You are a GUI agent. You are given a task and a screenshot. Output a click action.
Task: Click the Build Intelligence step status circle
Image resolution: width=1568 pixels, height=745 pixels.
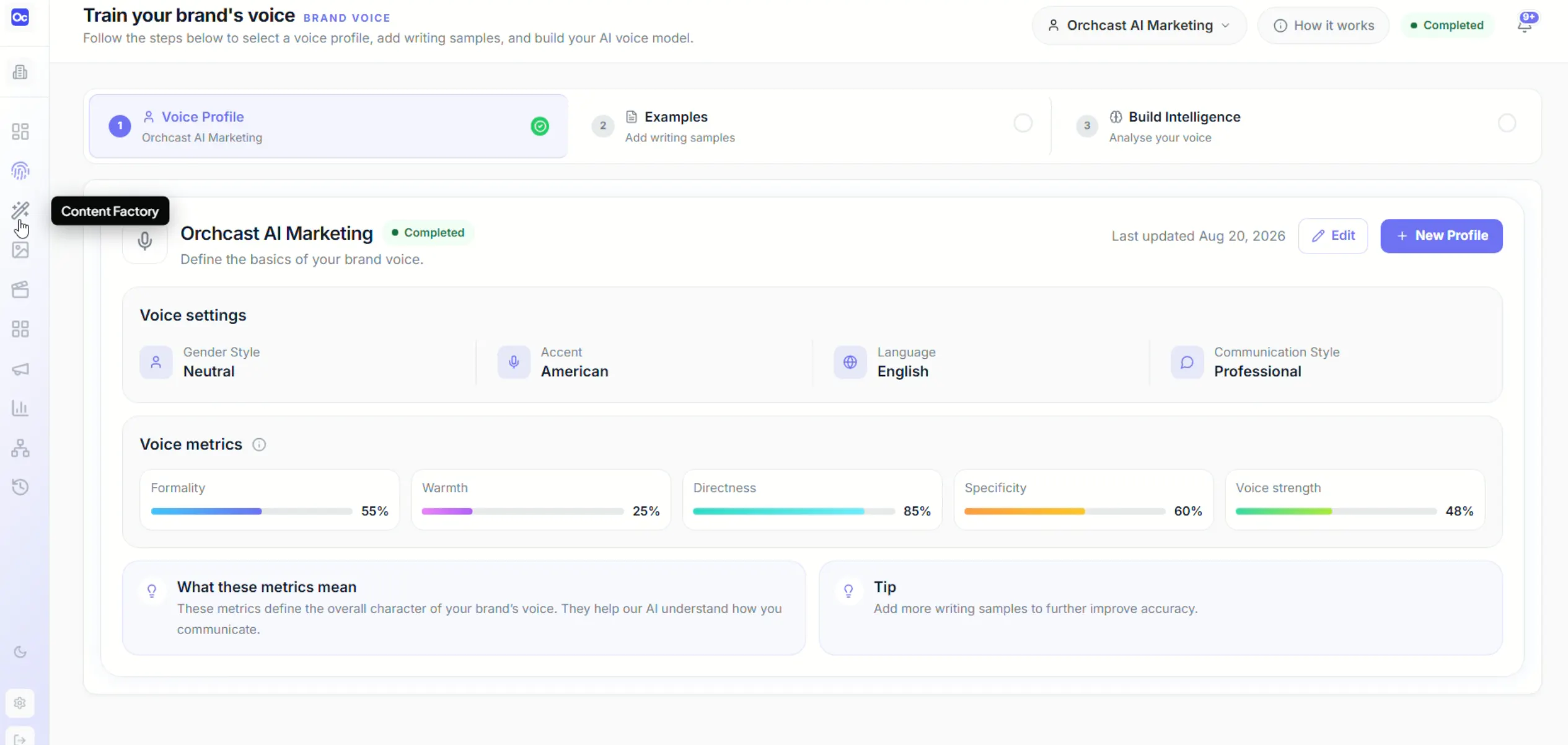(1507, 123)
